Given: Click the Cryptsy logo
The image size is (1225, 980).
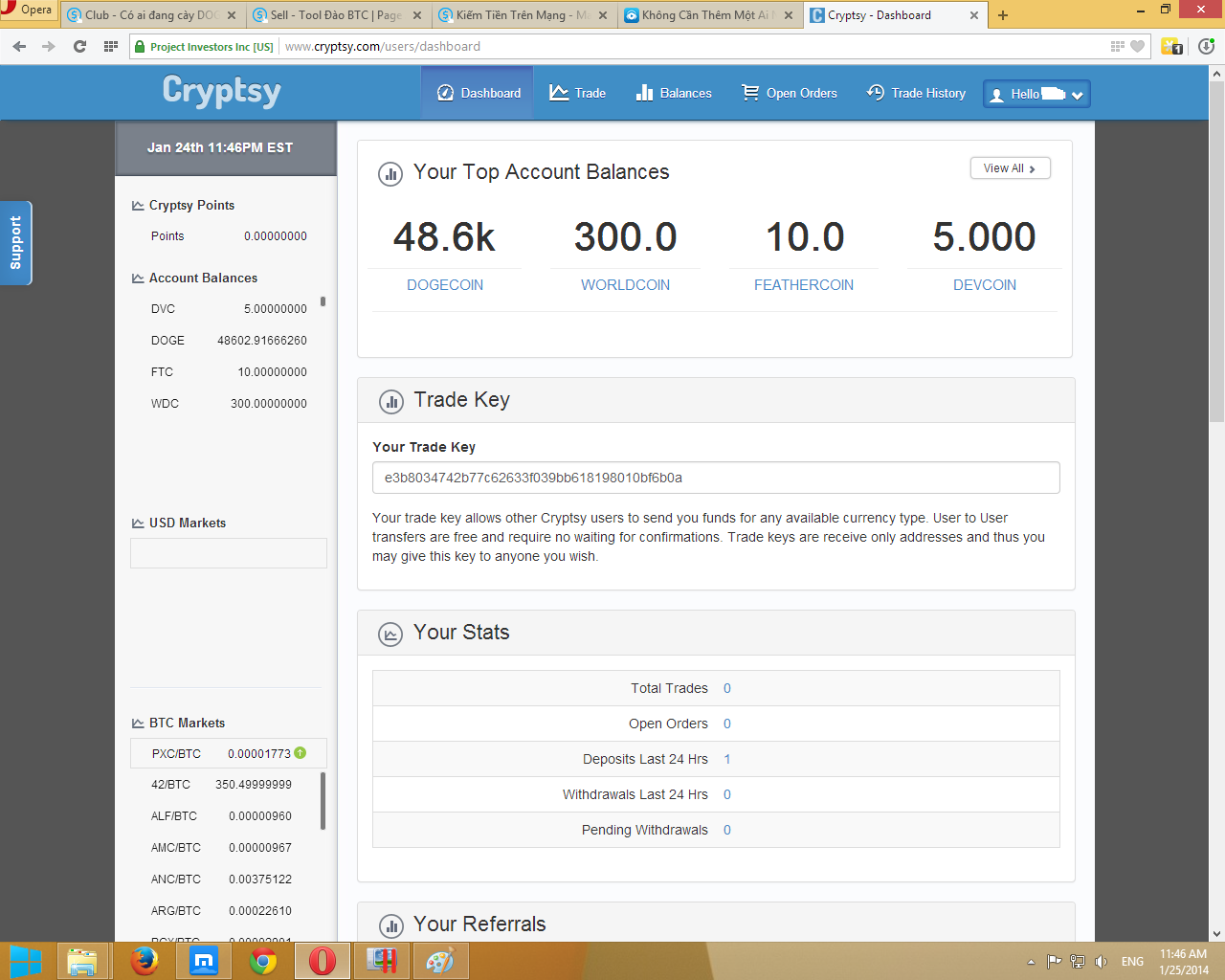Looking at the screenshot, I should click(222, 91).
